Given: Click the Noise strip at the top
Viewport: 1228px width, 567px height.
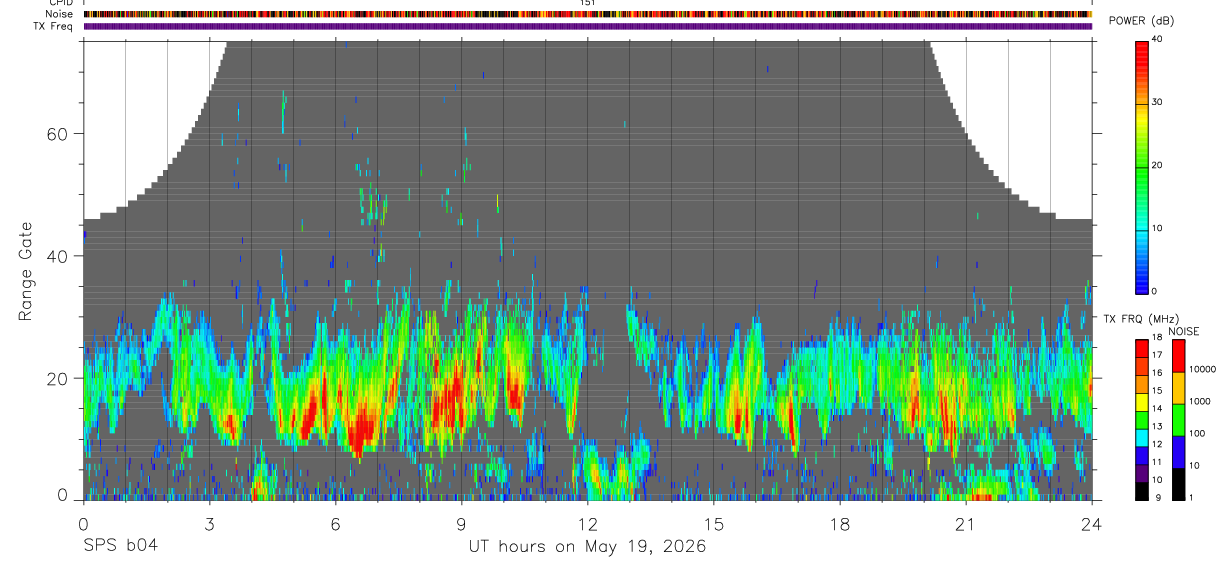Looking at the screenshot, I should tap(587, 14).
